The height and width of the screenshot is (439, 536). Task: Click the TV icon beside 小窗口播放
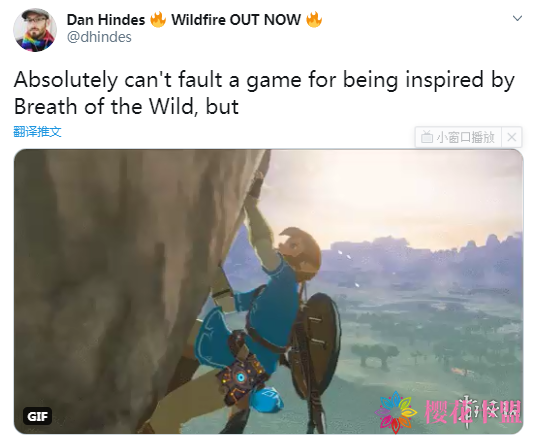[427, 137]
